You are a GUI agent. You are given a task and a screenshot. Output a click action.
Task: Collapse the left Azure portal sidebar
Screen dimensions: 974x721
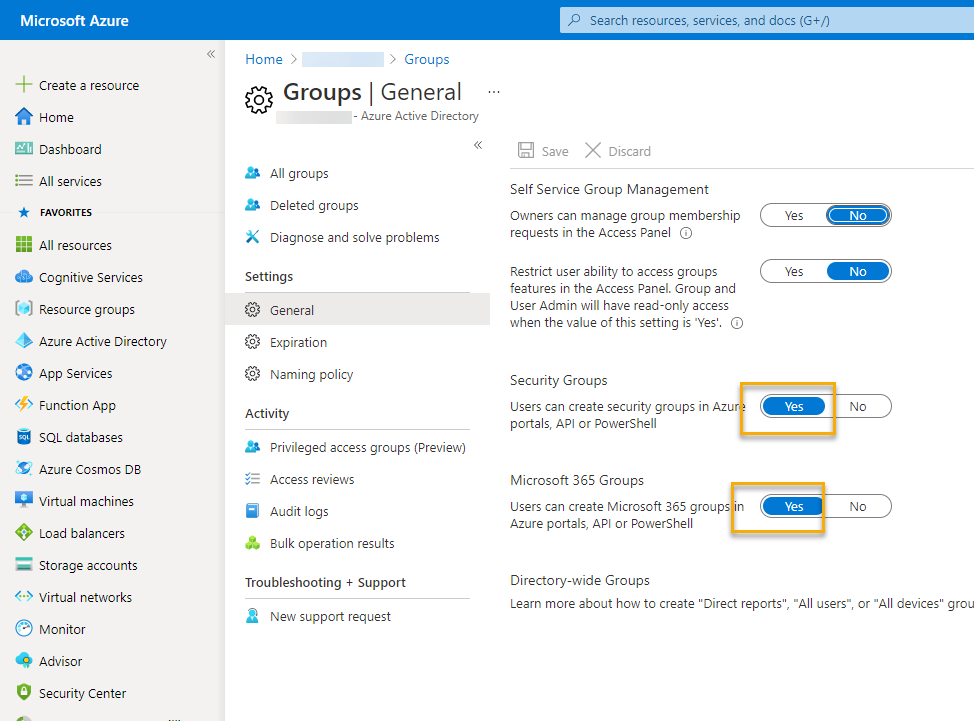[x=210, y=54]
